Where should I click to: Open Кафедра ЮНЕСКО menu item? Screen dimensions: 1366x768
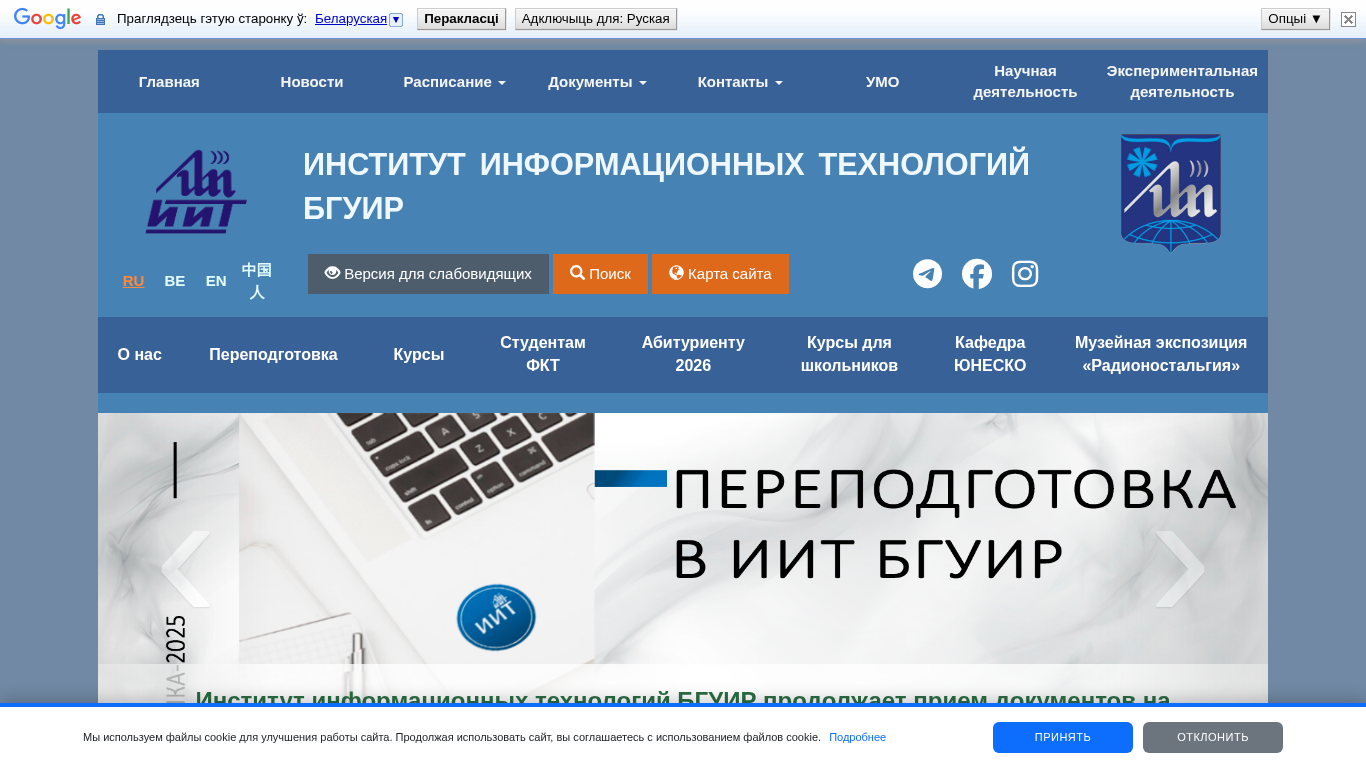990,355
